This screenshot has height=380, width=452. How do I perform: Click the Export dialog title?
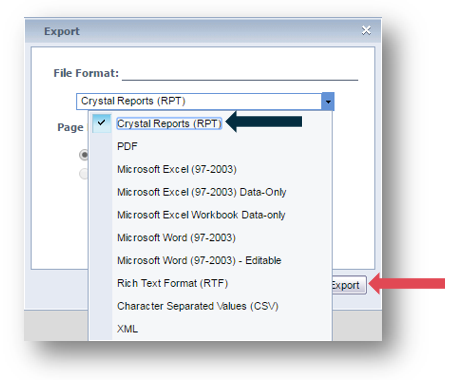(62, 31)
